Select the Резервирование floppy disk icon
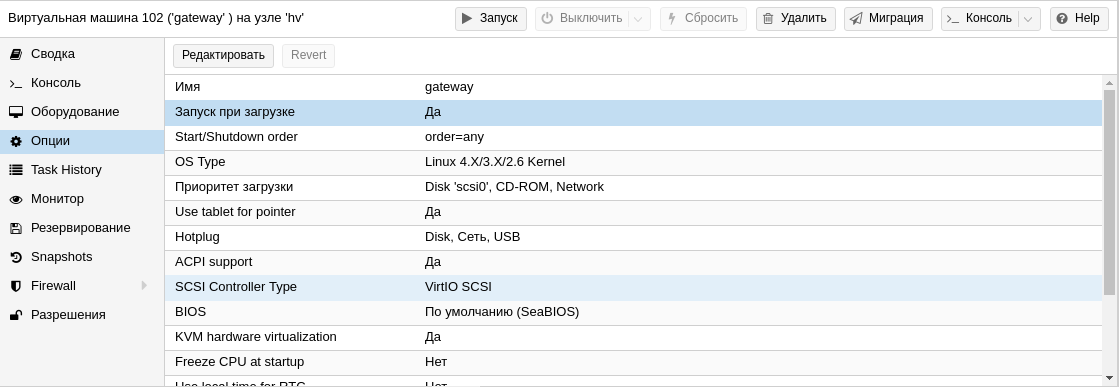1119x387 pixels. [x=16, y=228]
